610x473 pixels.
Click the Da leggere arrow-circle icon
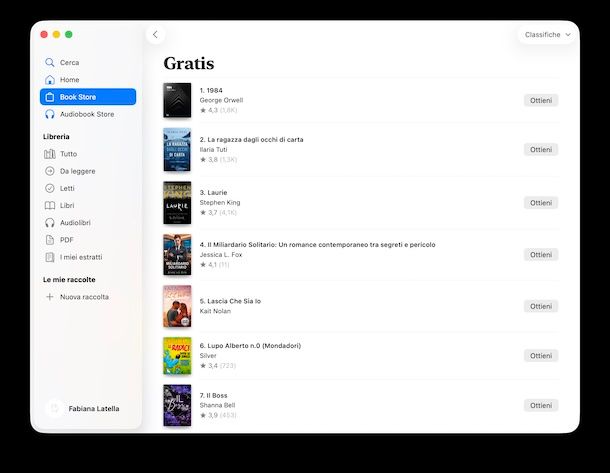click(x=49, y=171)
